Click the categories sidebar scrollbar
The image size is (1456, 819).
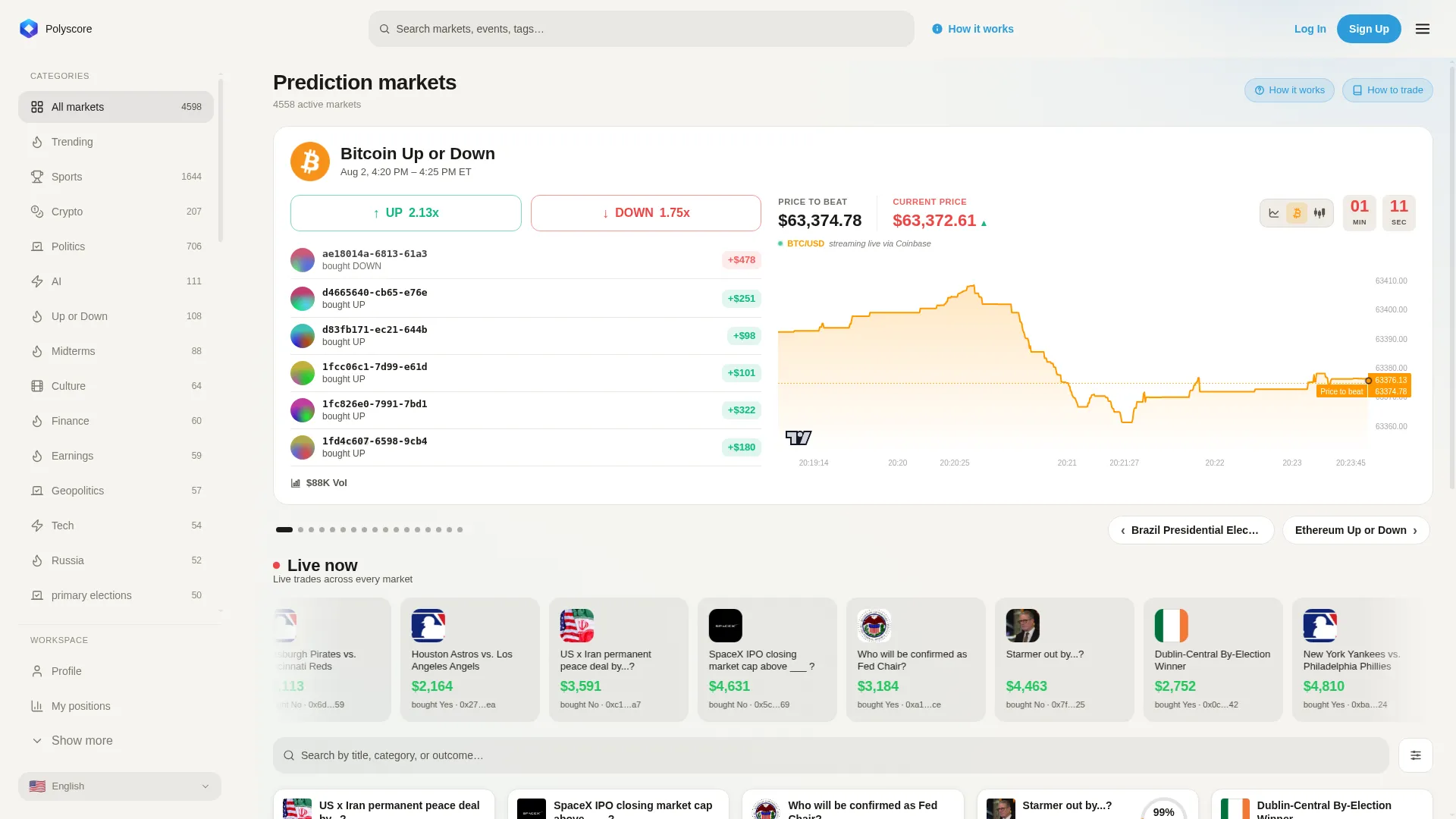click(x=221, y=159)
